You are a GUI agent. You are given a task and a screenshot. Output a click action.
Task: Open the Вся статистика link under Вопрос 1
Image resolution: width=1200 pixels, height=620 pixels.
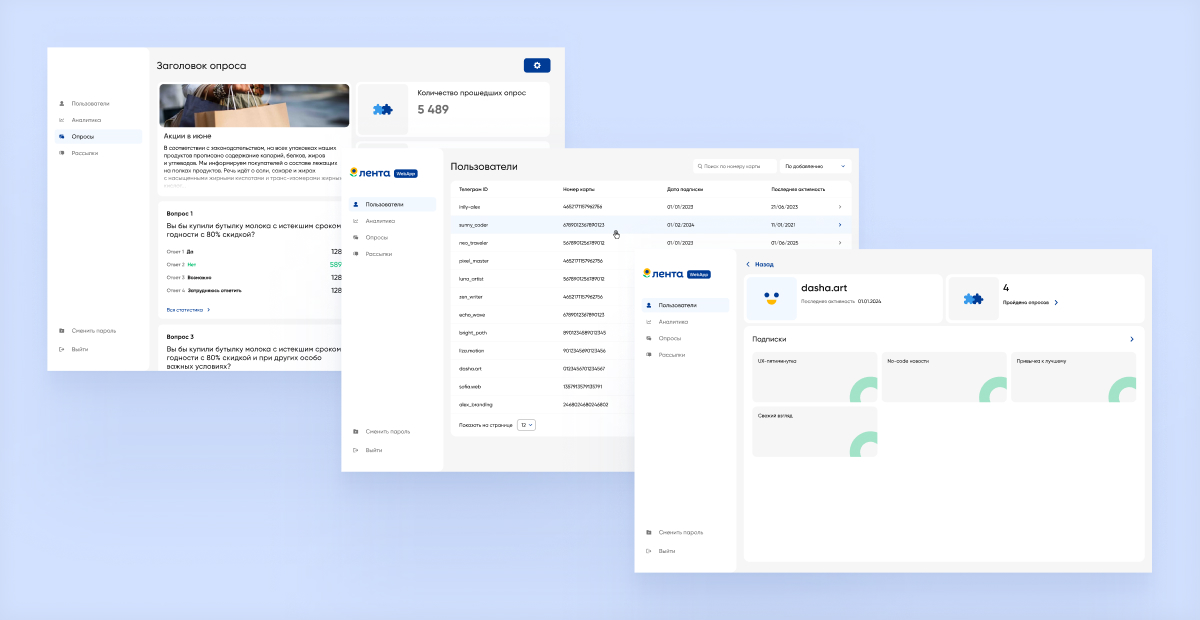click(x=188, y=311)
